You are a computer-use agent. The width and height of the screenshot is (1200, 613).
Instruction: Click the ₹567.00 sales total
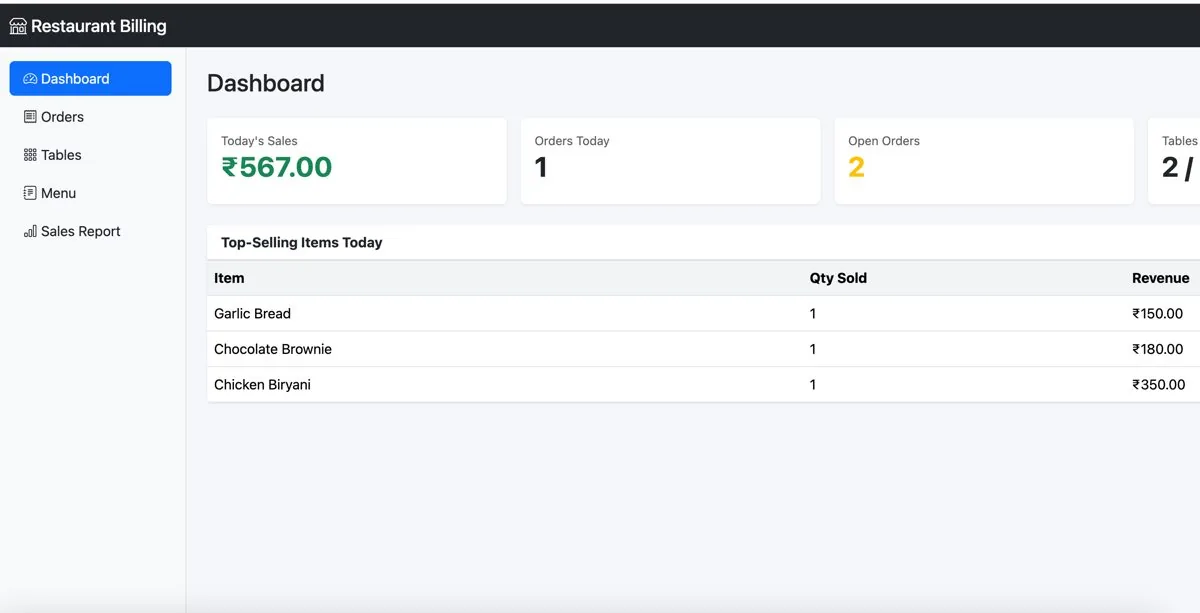click(x=277, y=167)
